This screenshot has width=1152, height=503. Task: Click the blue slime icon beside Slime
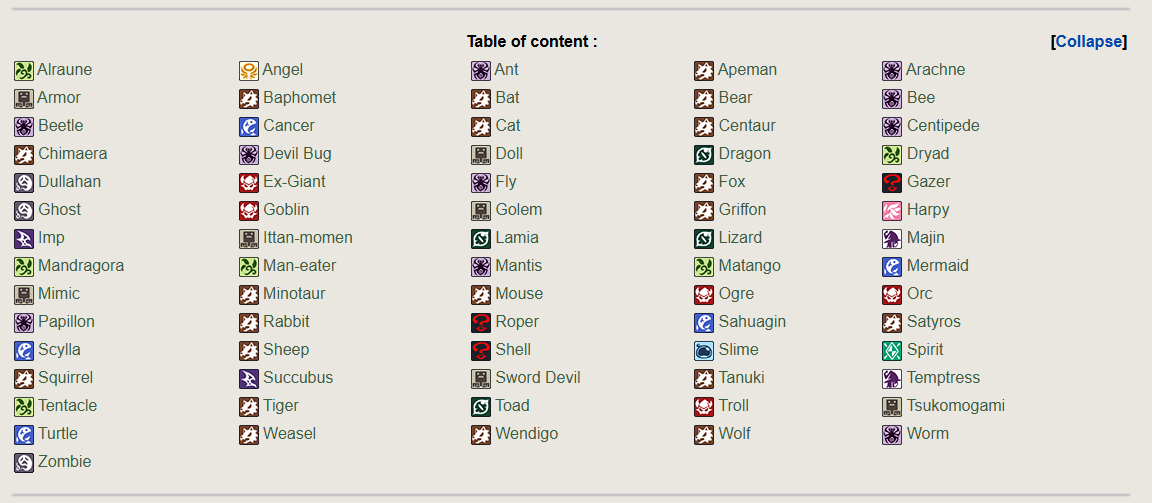point(704,350)
